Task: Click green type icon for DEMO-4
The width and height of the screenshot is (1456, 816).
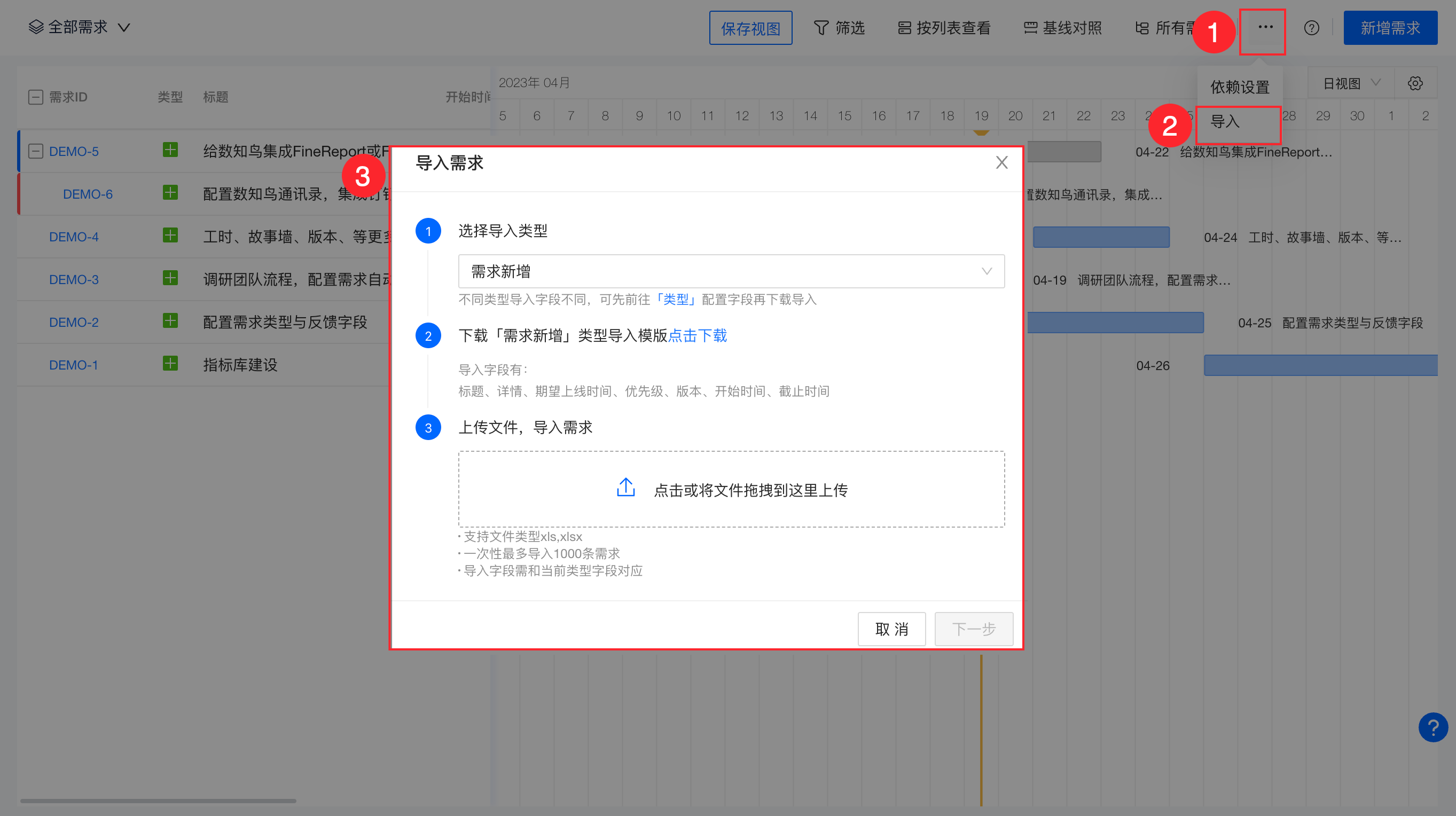Action: [x=170, y=236]
